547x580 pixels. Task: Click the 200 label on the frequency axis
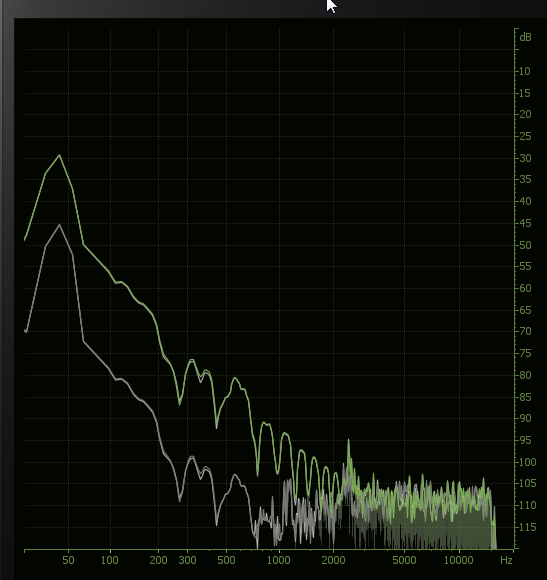click(158, 560)
